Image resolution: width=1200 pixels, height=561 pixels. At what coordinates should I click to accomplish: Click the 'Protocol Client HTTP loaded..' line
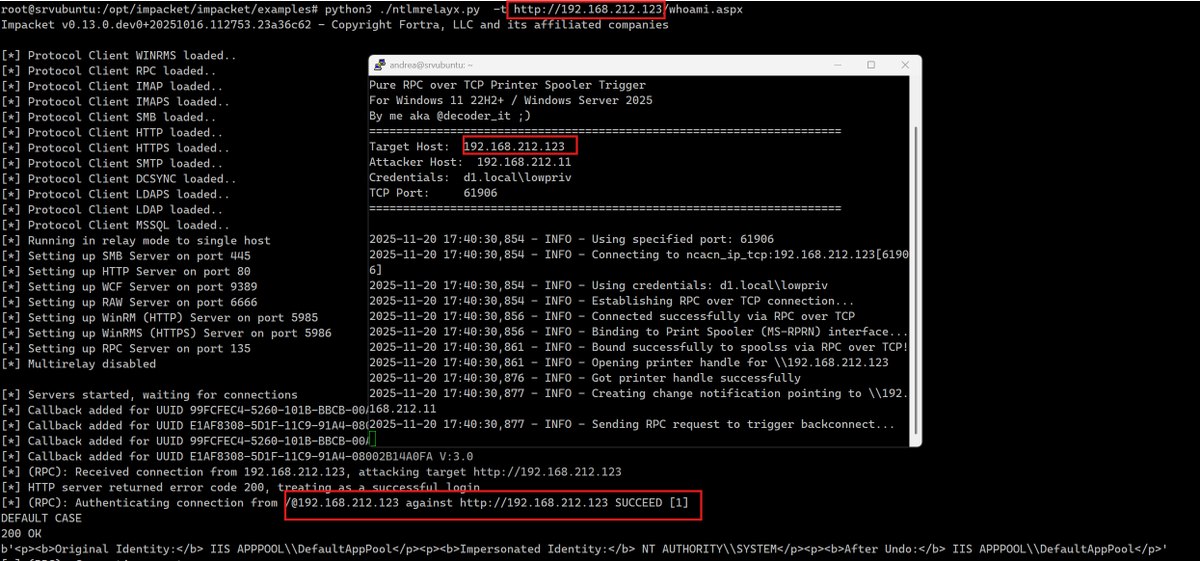(x=112, y=132)
